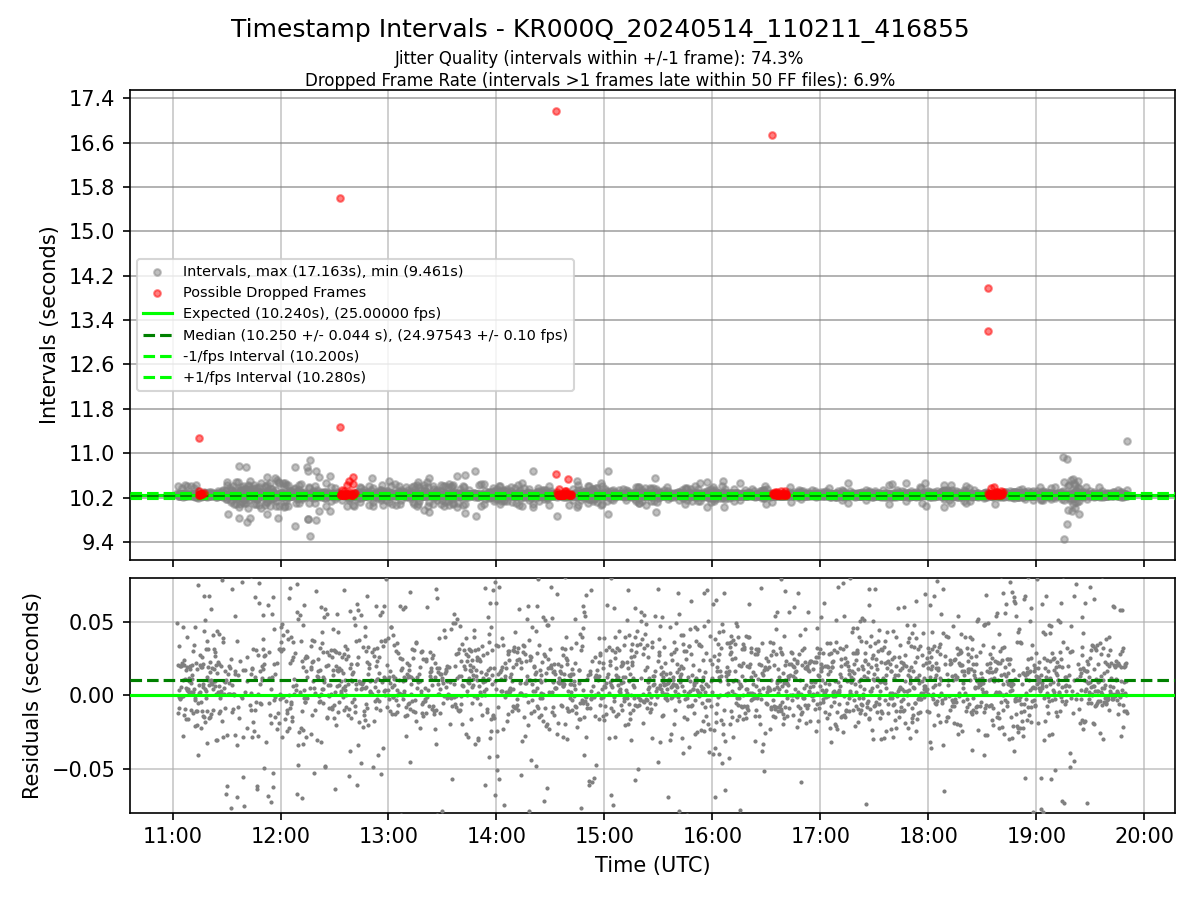Click the Time (UTC) x-axis label

(x=652, y=865)
